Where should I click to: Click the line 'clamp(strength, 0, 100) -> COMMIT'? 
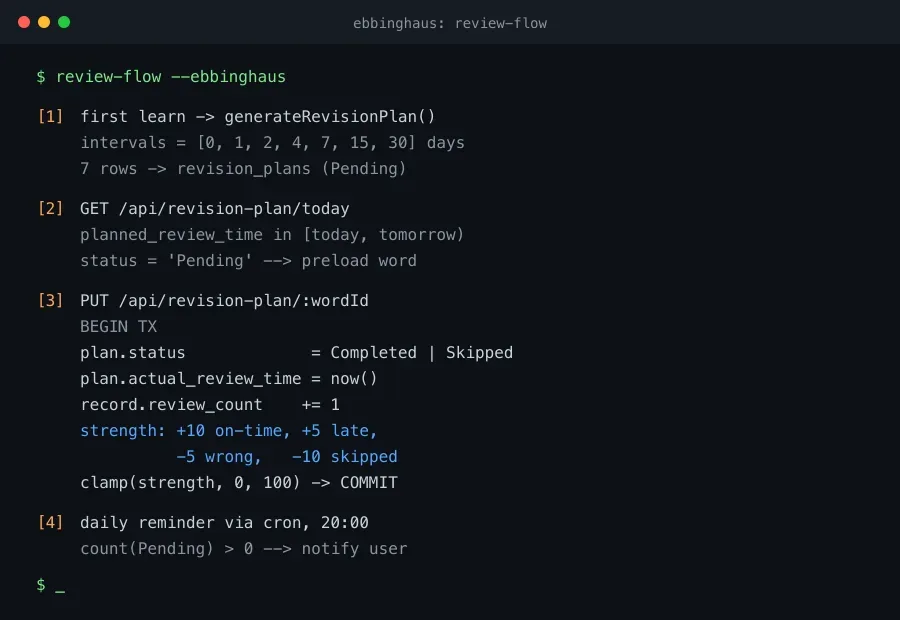[239, 482]
